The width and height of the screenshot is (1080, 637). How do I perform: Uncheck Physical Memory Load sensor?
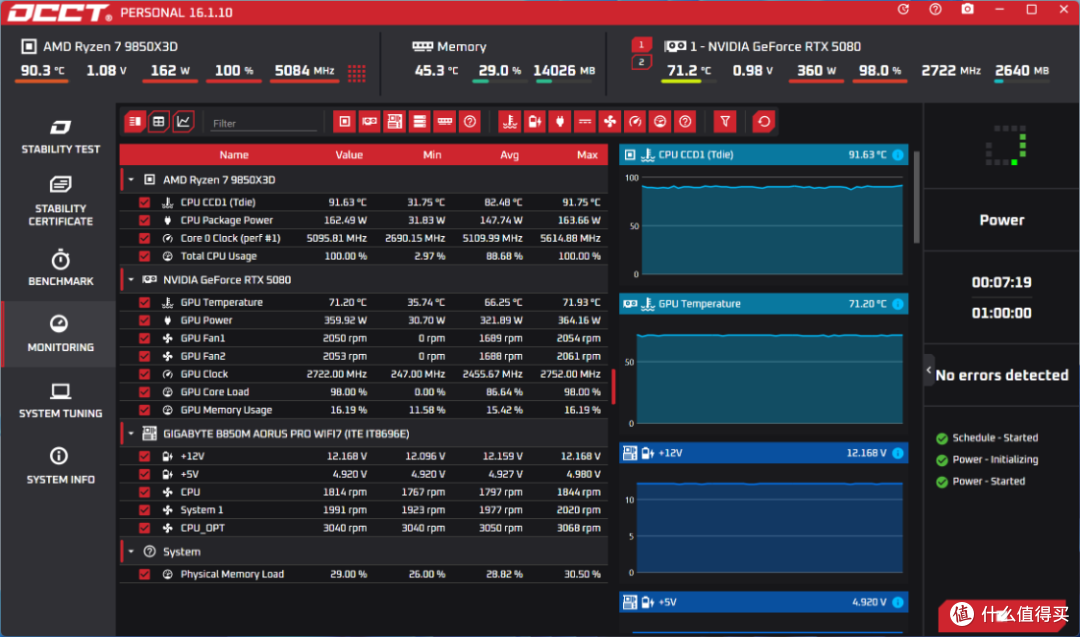144,574
